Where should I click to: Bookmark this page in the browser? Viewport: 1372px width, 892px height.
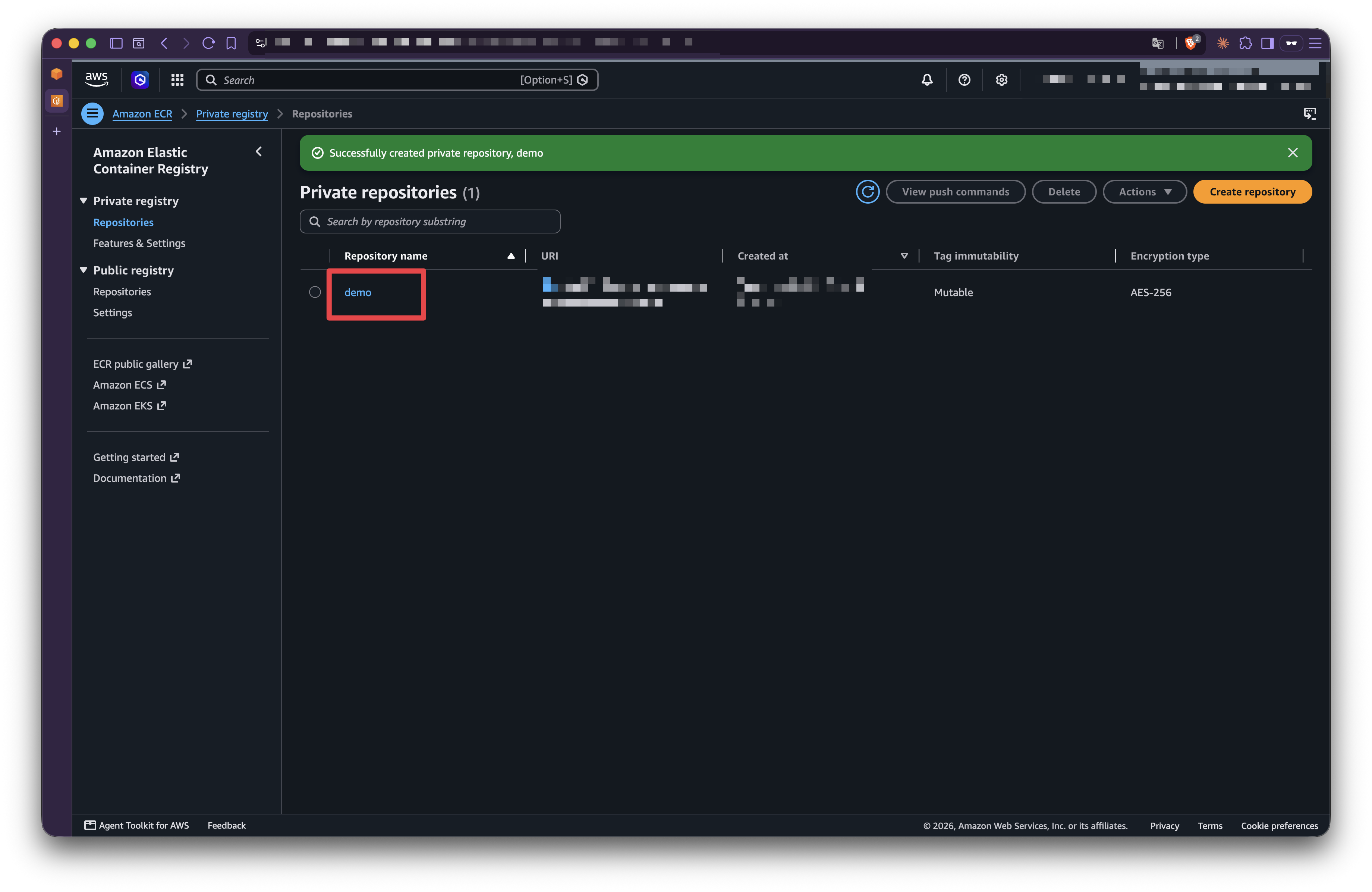(231, 43)
